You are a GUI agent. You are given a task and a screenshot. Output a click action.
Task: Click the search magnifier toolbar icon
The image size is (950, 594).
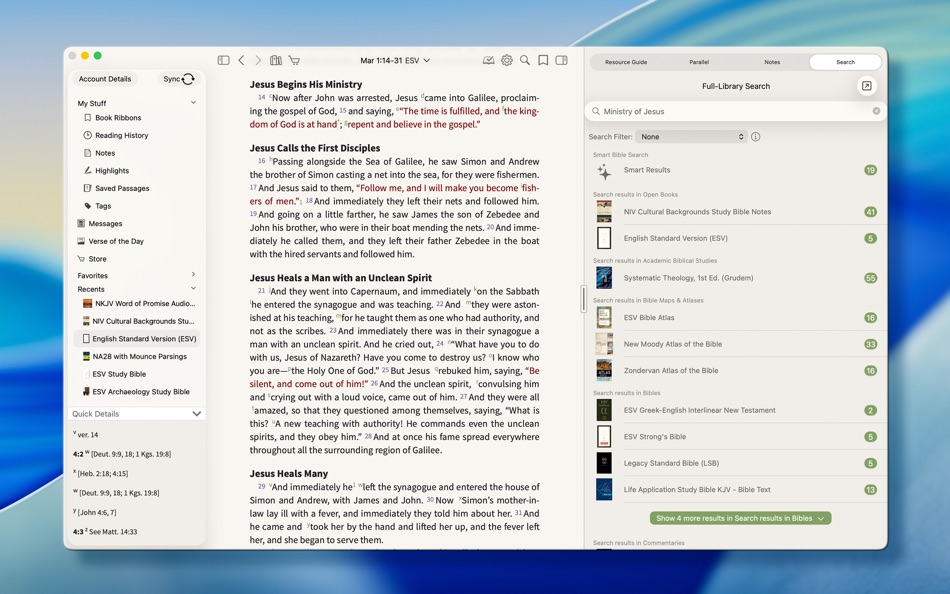[x=524, y=60]
